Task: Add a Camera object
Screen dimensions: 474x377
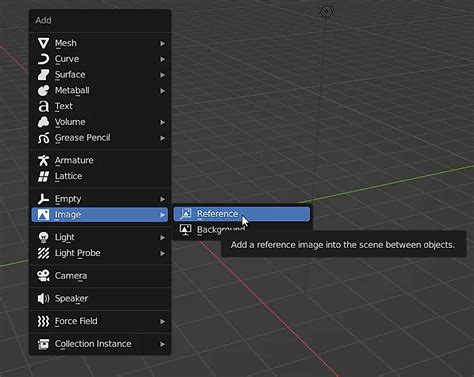Action: [100, 276]
